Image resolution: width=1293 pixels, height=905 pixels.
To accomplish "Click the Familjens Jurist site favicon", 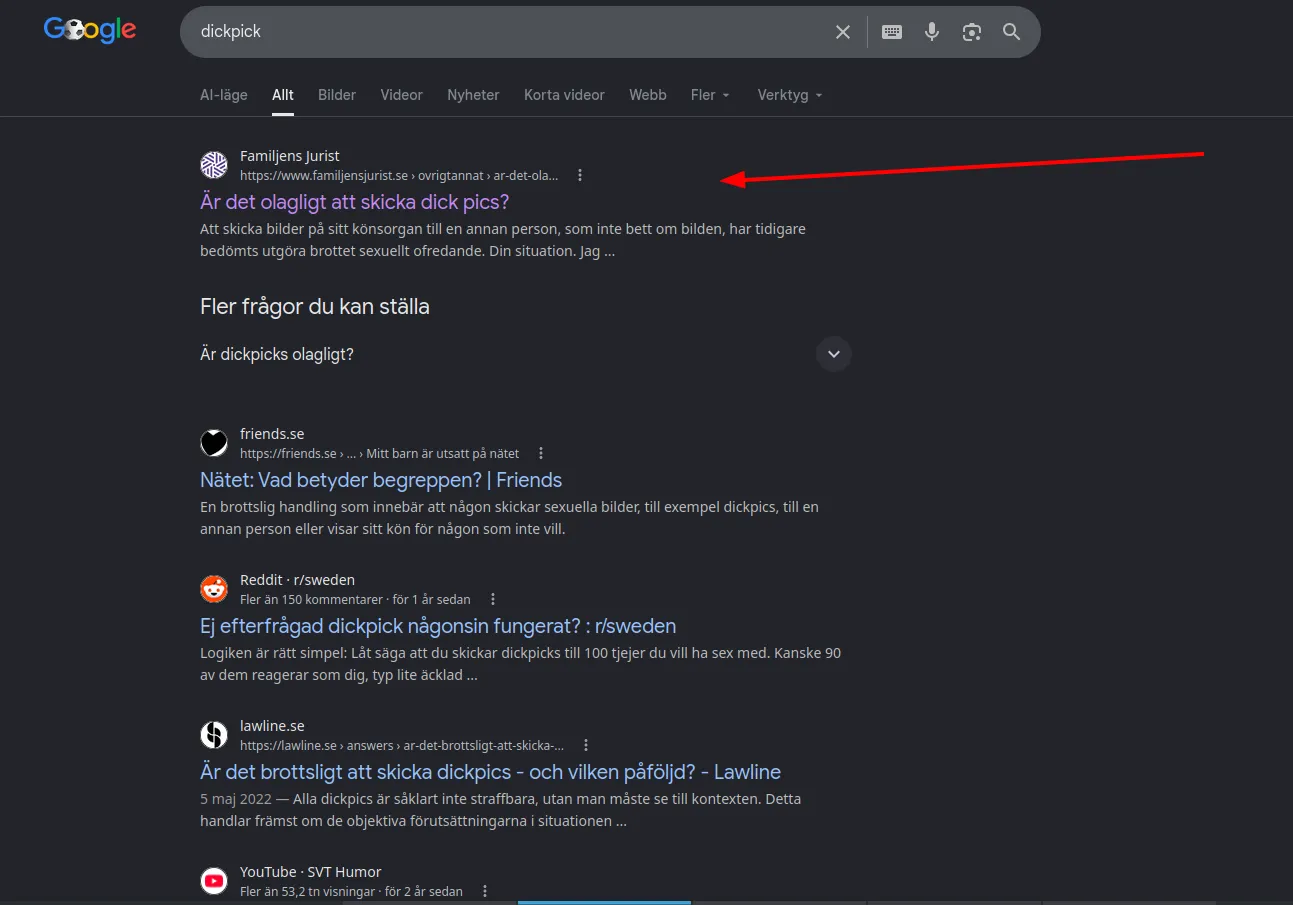I will click(x=214, y=165).
